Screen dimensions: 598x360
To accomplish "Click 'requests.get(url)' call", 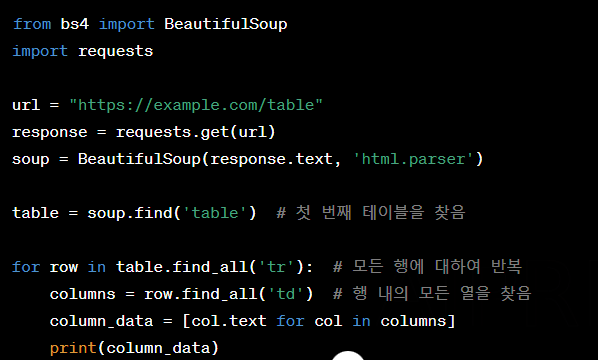I will tap(195, 132).
